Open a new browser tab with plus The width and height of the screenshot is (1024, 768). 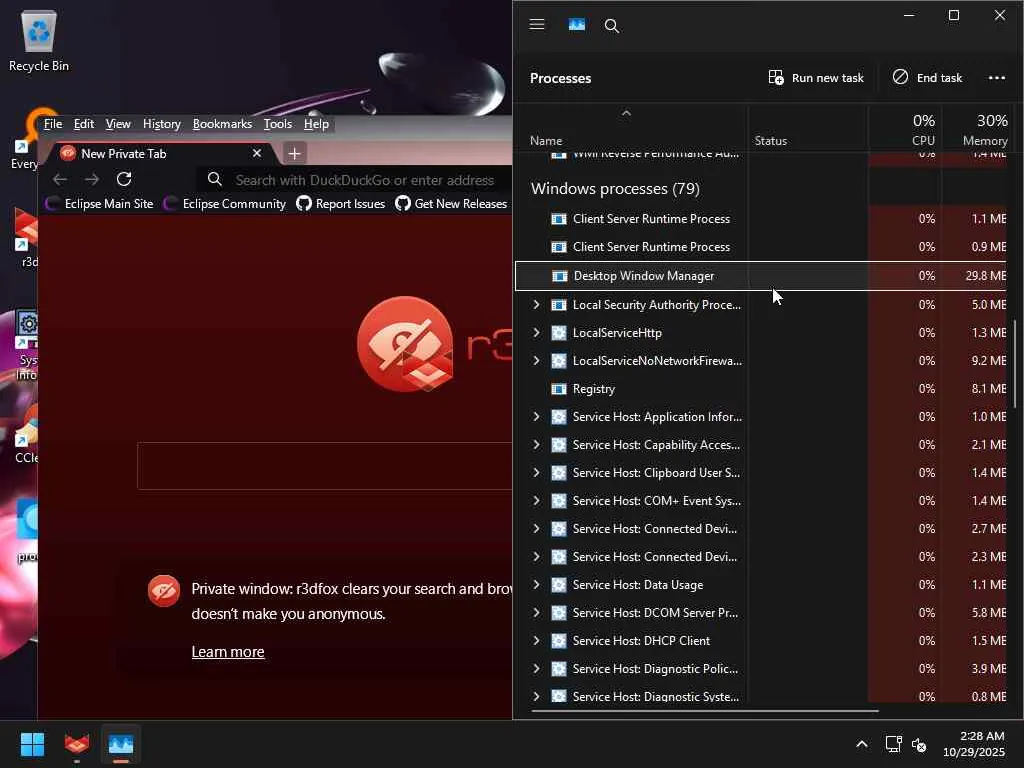pos(295,153)
